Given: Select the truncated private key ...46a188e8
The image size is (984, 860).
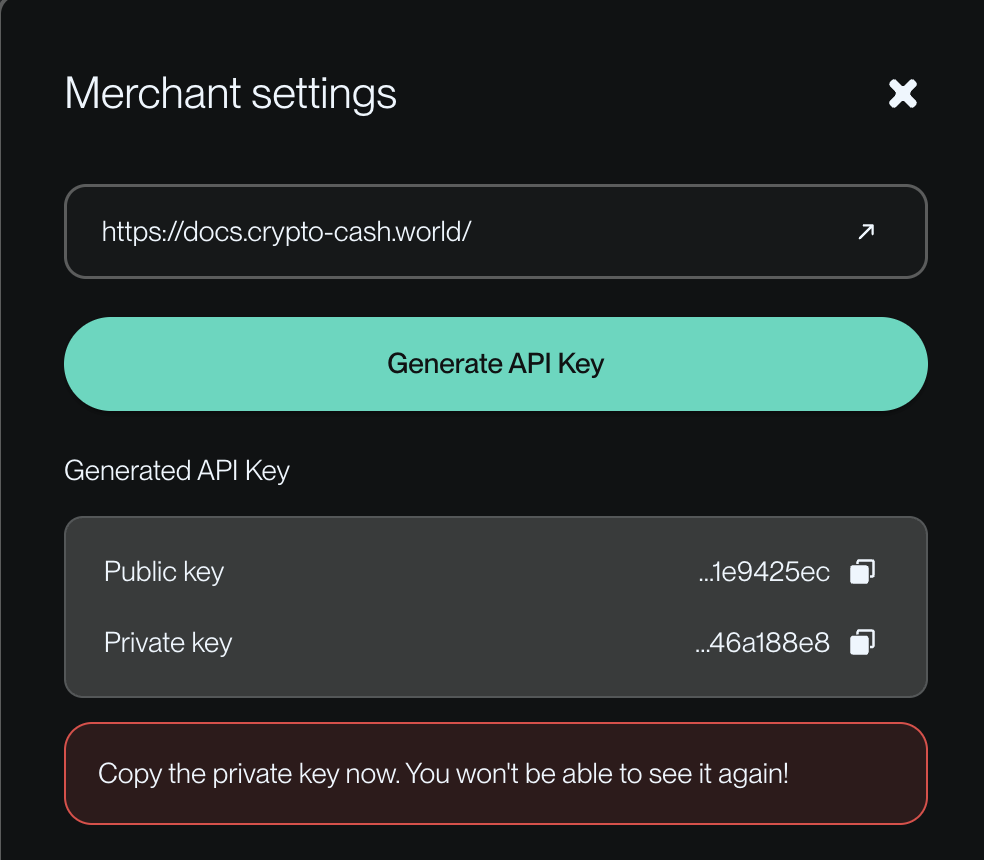Looking at the screenshot, I should coord(763,642).
